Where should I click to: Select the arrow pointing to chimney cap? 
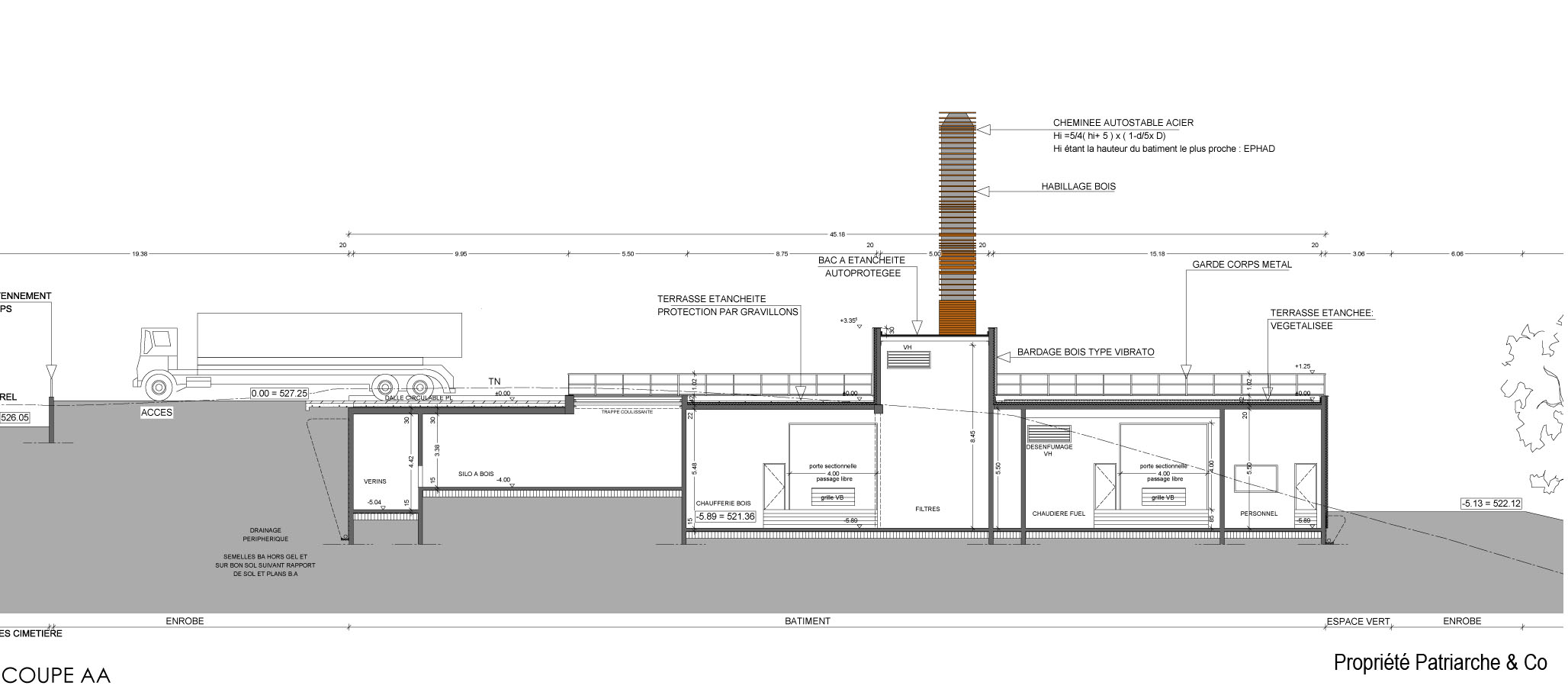pos(984,130)
